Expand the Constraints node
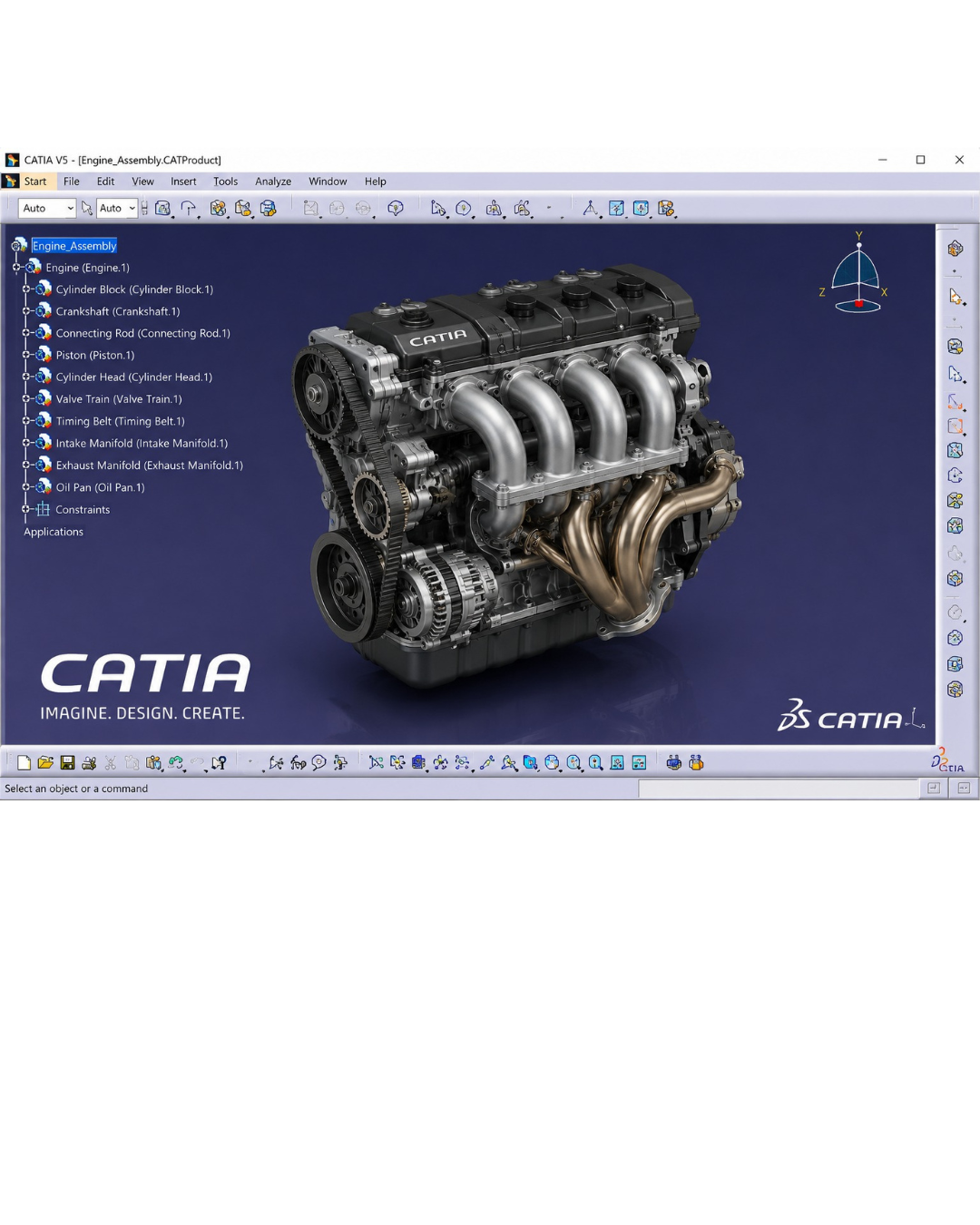 26,509
